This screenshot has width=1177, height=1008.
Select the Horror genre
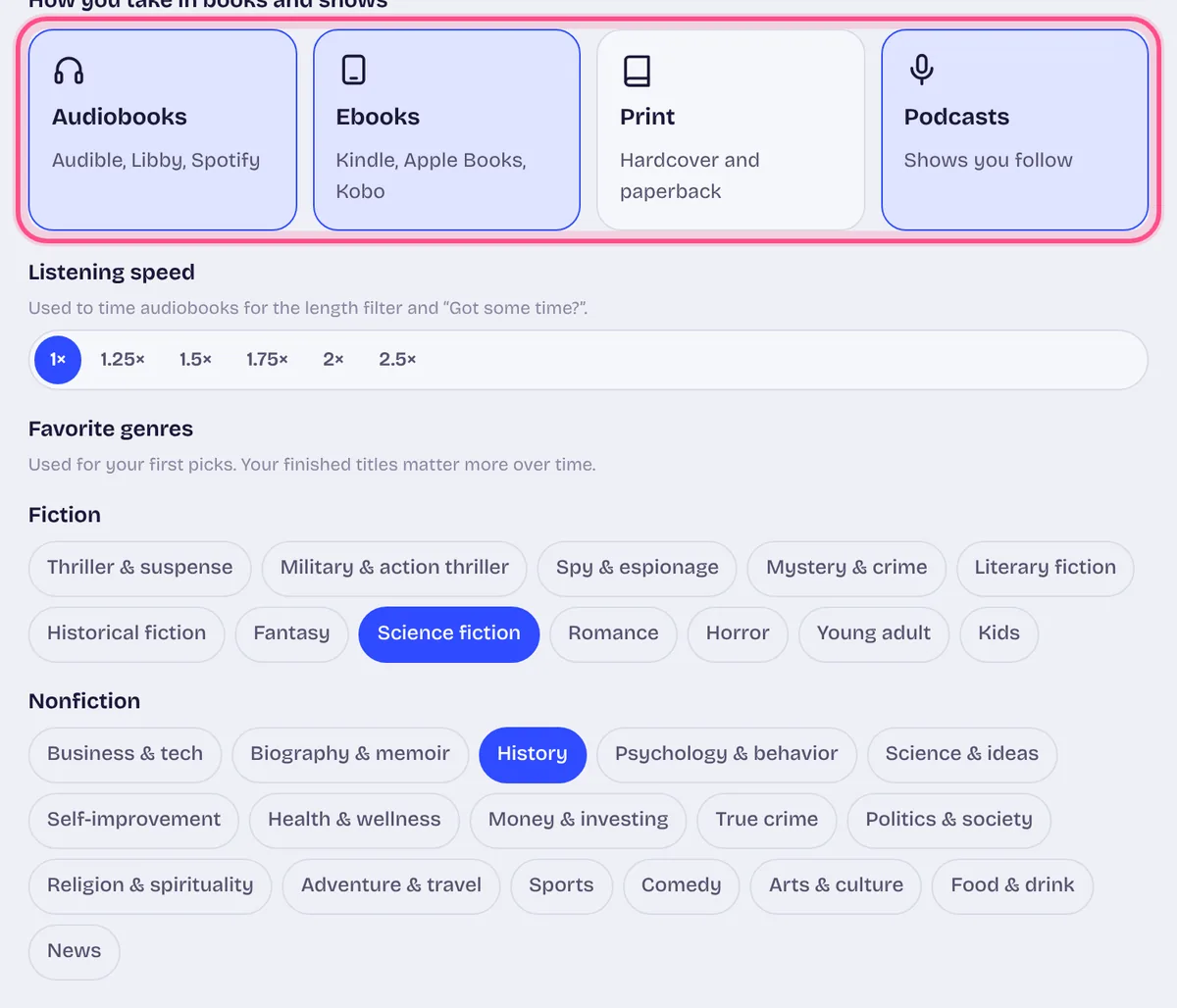click(x=738, y=633)
